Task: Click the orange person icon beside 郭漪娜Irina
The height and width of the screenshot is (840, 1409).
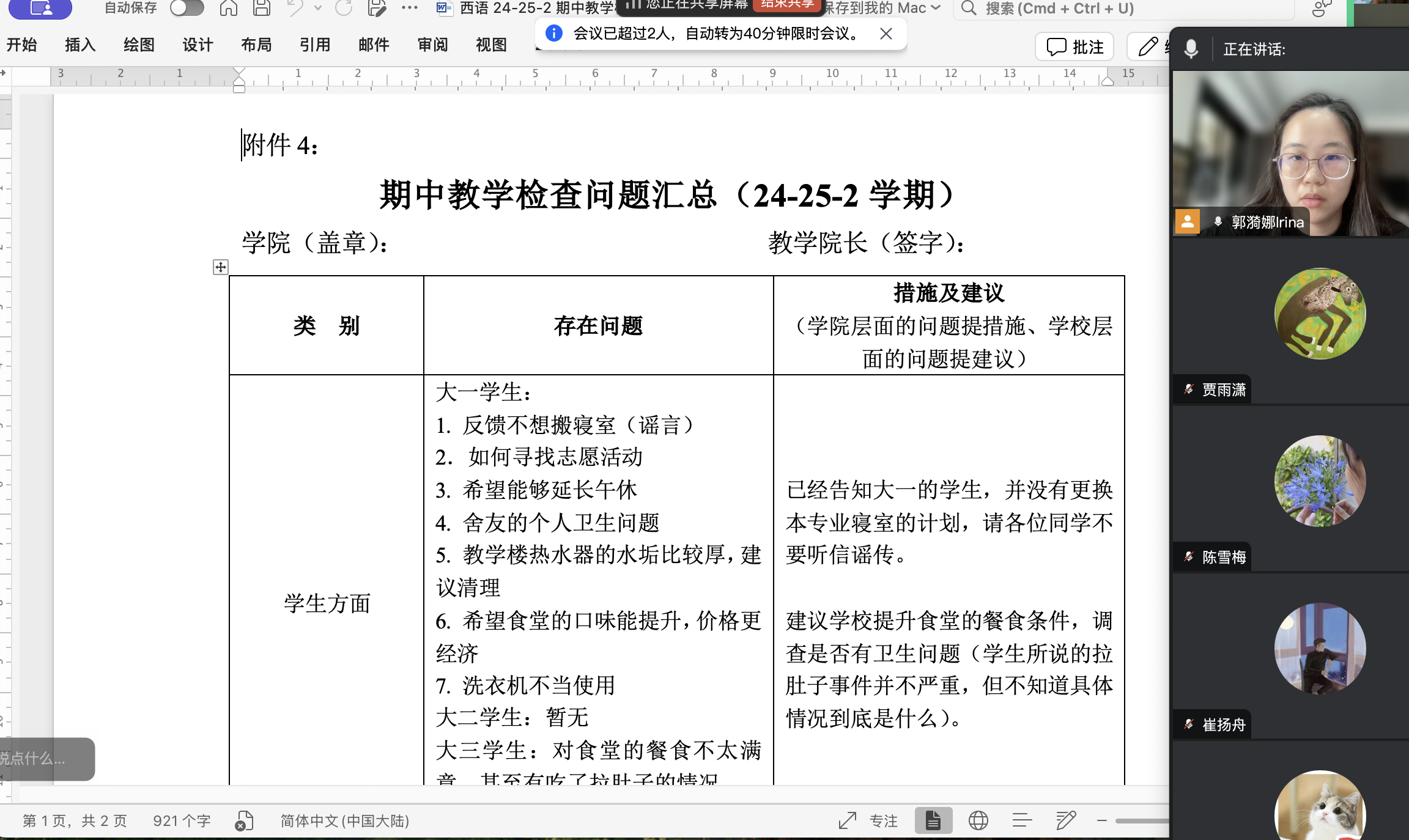Action: point(1187,221)
